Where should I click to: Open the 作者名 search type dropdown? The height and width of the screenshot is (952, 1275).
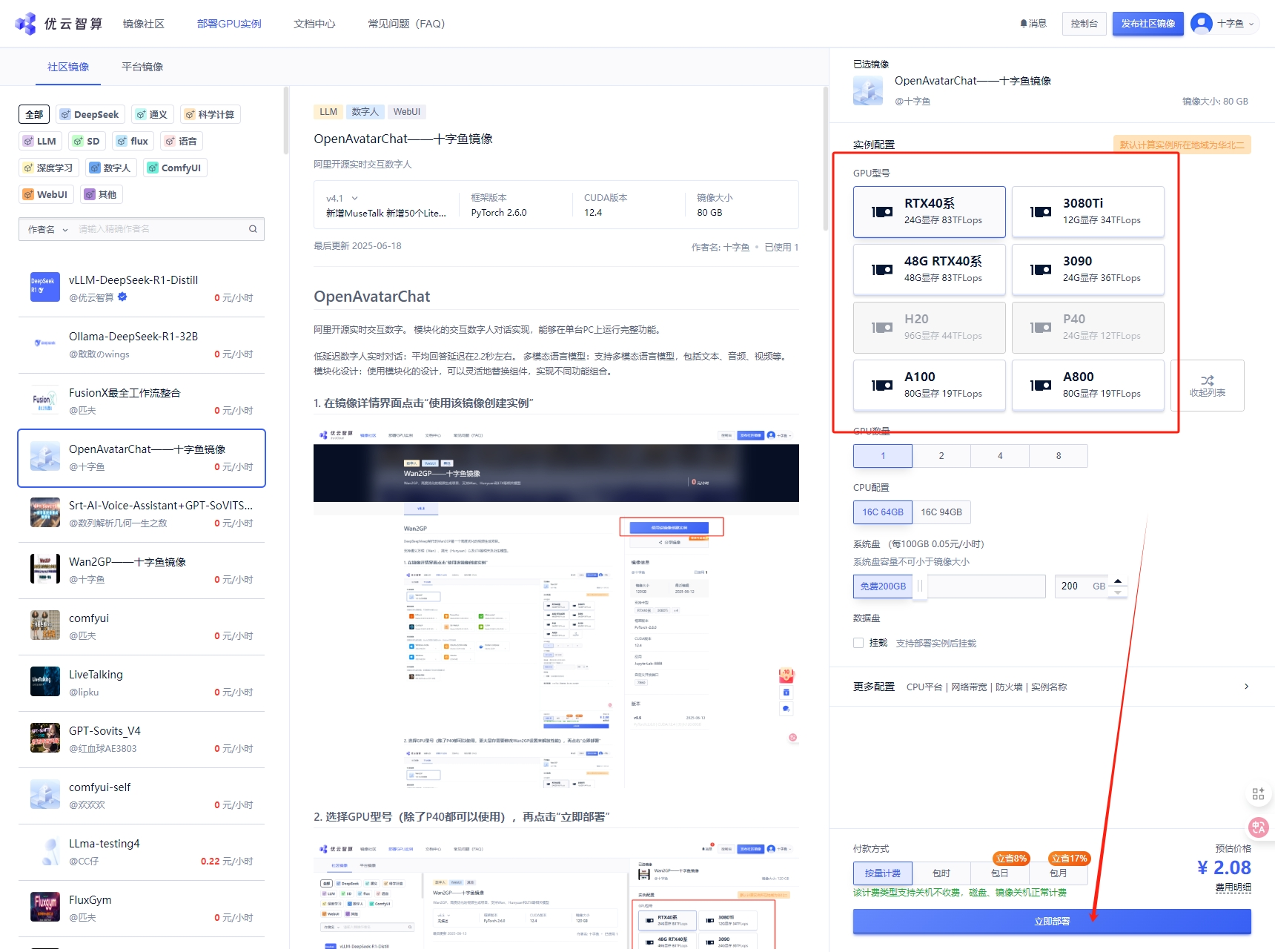pyautogui.click(x=47, y=229)
